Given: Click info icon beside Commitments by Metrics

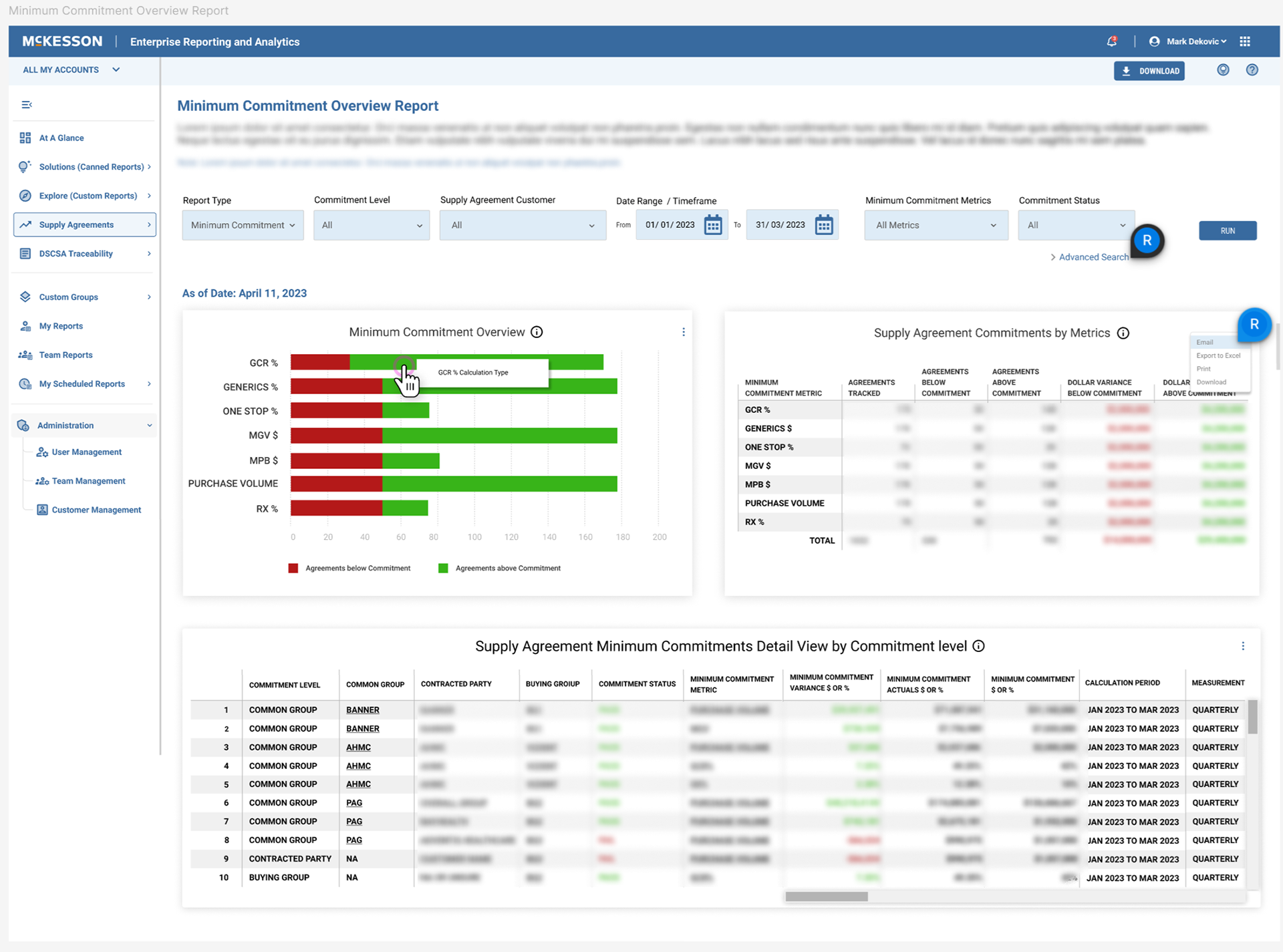Looking at the screenshot, I should [1123, 333].
